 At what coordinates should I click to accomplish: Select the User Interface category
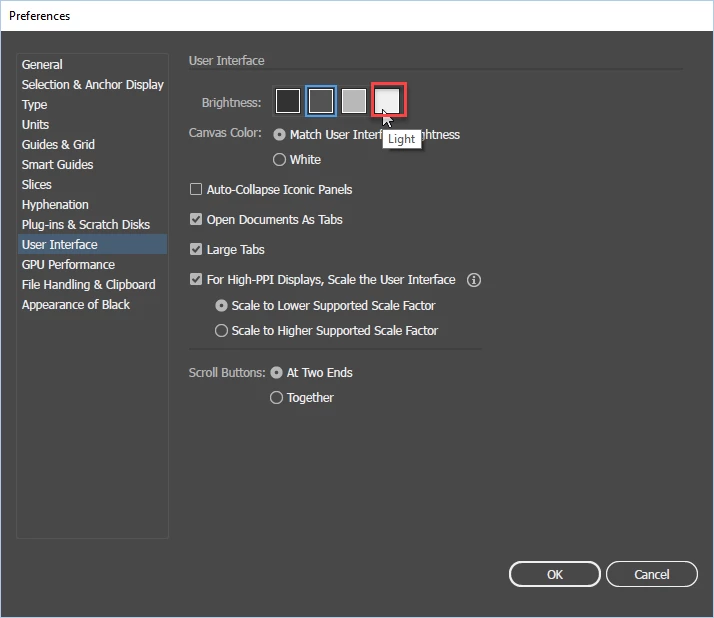tap(92, 245)
